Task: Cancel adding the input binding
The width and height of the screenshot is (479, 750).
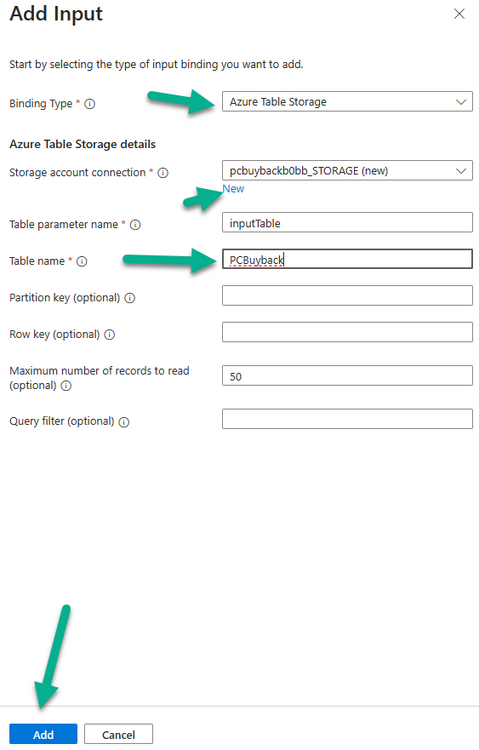Action: pyautogui.click(x=119, y=734)
